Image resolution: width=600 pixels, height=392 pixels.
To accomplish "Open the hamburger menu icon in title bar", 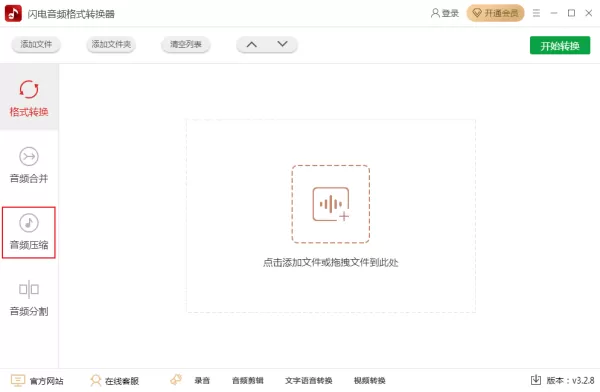I will (536, 13).
